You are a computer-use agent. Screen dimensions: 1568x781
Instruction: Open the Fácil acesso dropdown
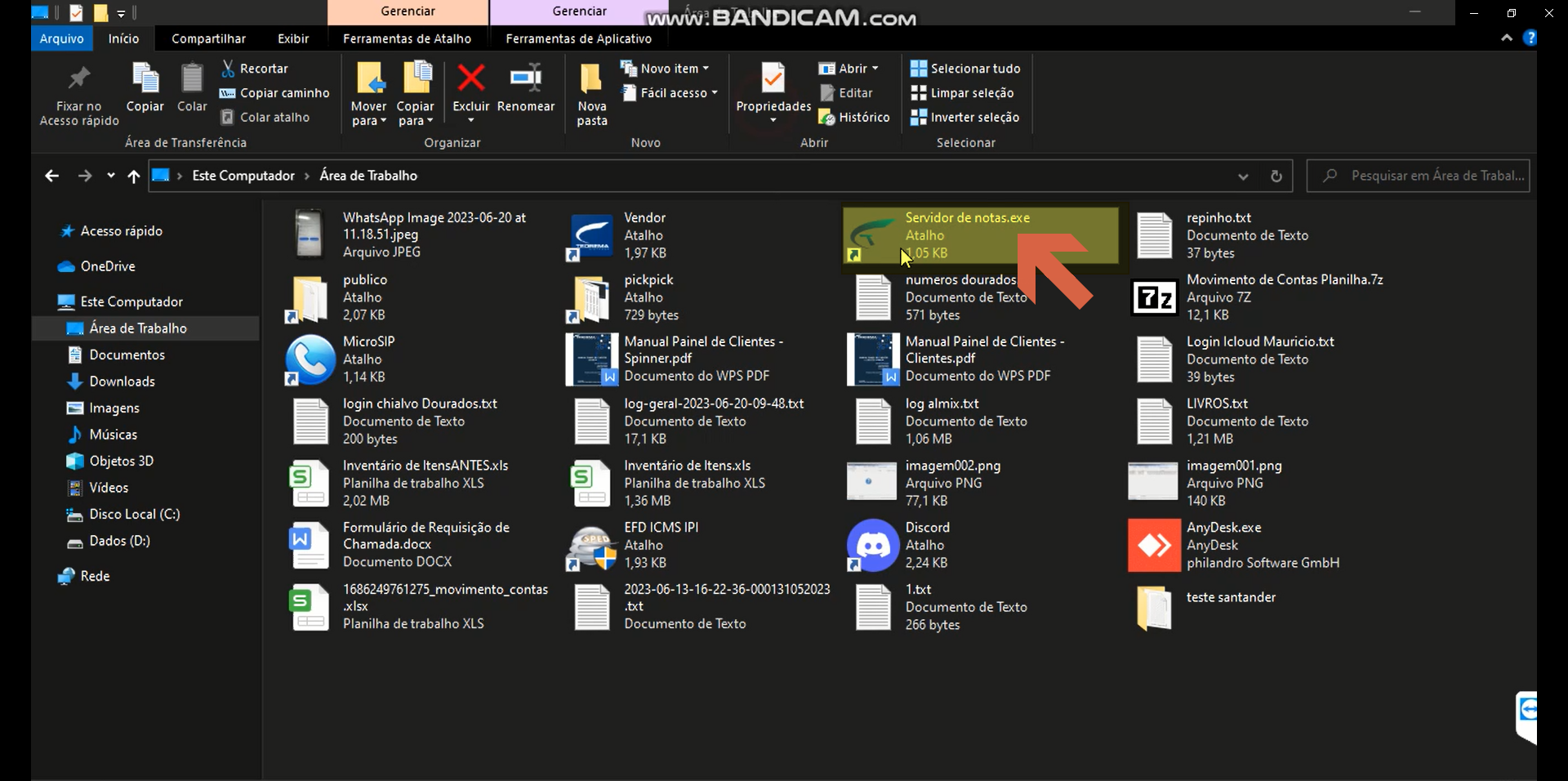pos(670,93)
